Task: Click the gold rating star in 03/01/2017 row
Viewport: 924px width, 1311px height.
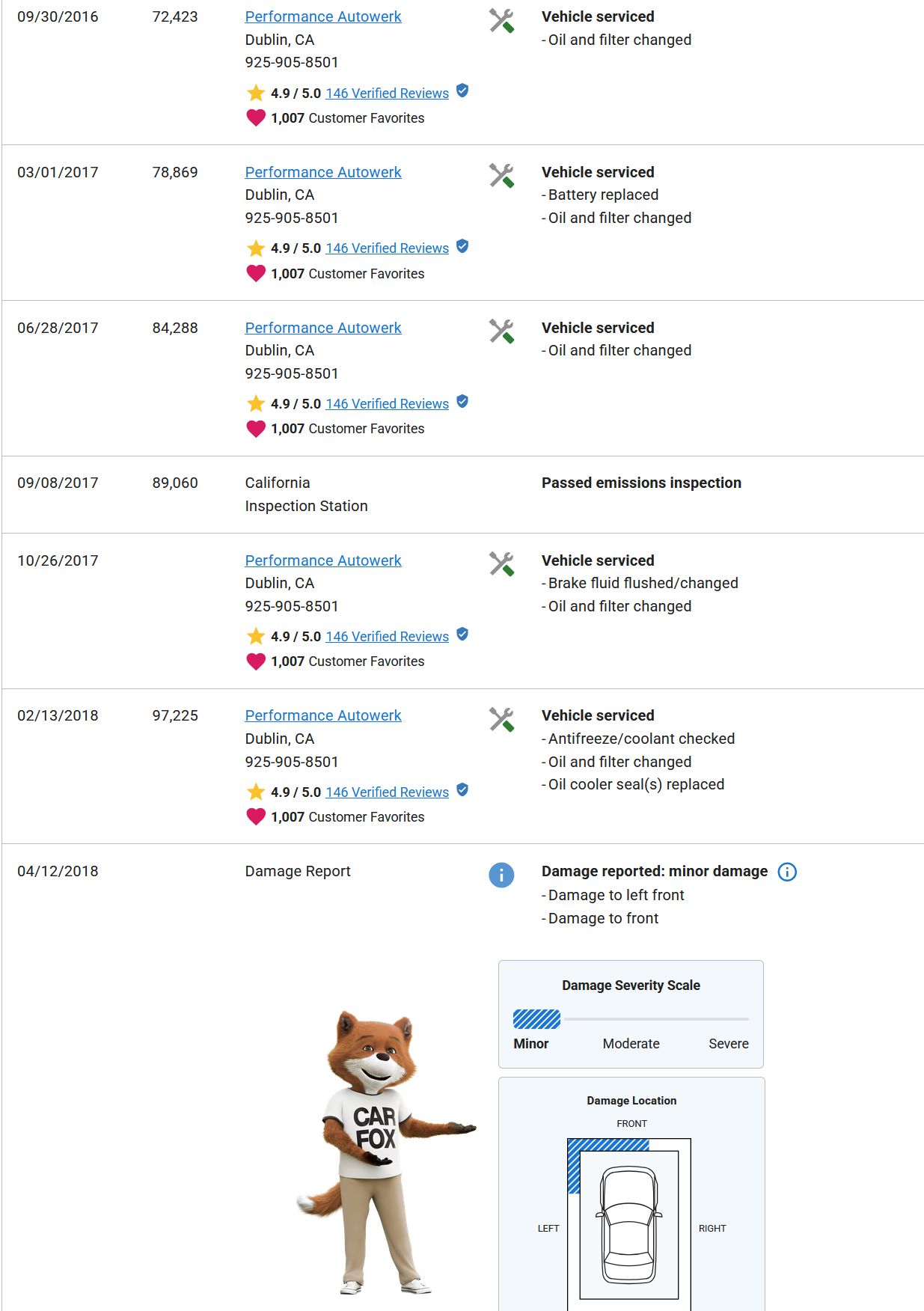Action: tap(256, 248)
